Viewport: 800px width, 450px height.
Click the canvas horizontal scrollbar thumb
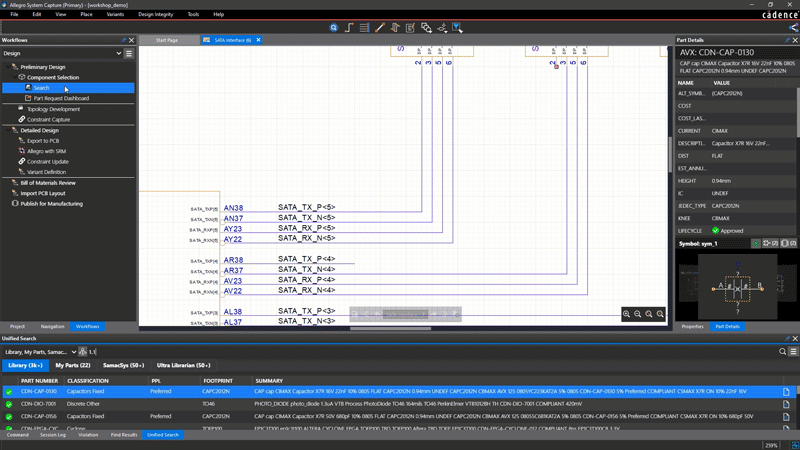(x=390, y=329)
